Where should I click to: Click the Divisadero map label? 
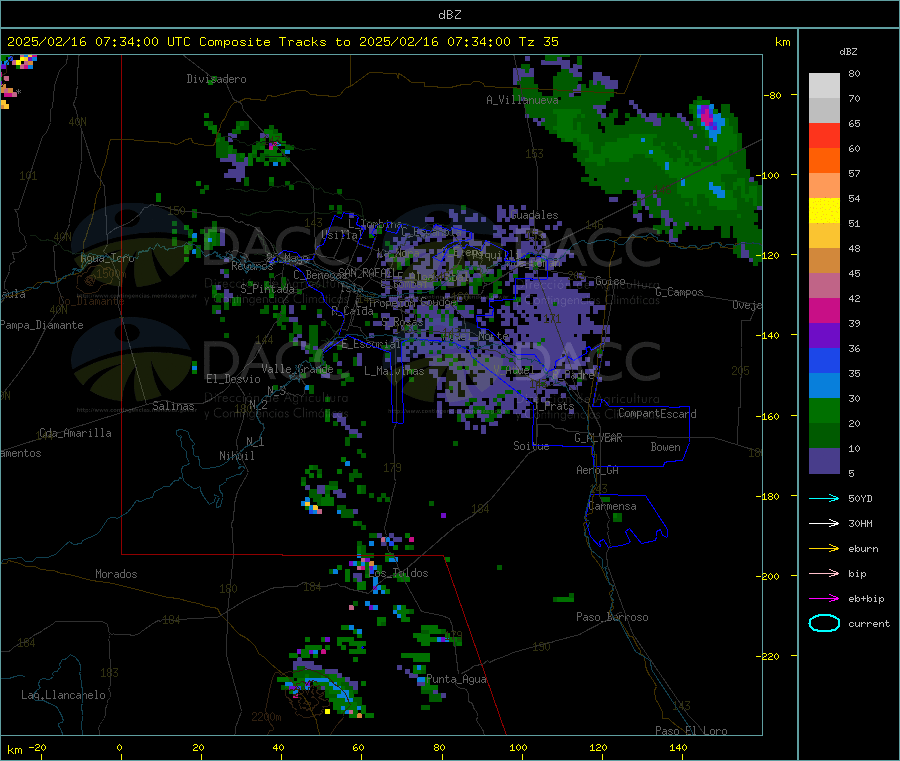pyautogui.click(x=216, y=79)
